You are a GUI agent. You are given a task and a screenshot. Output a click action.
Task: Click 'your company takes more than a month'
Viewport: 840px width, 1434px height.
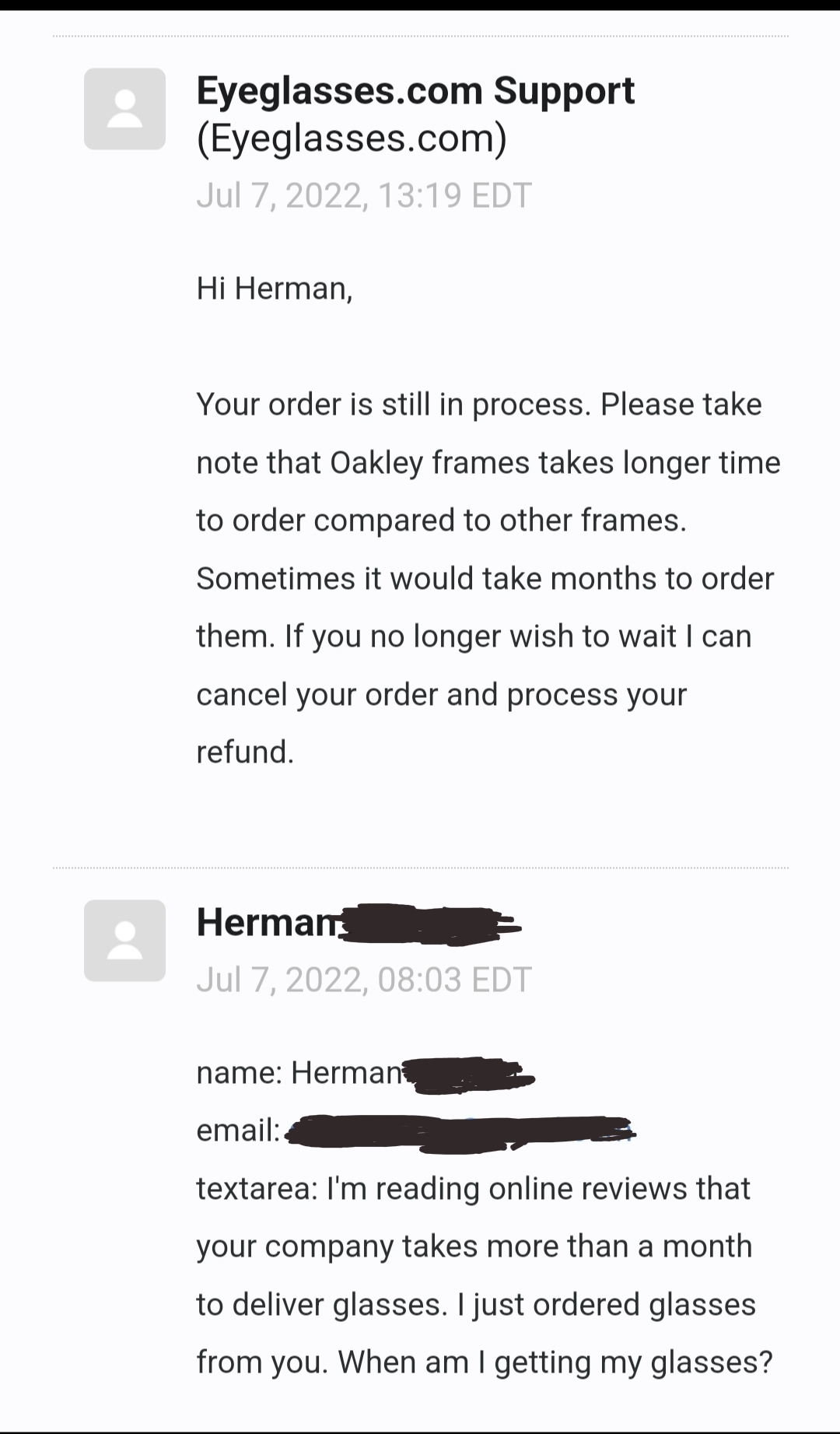point(474,1246)
